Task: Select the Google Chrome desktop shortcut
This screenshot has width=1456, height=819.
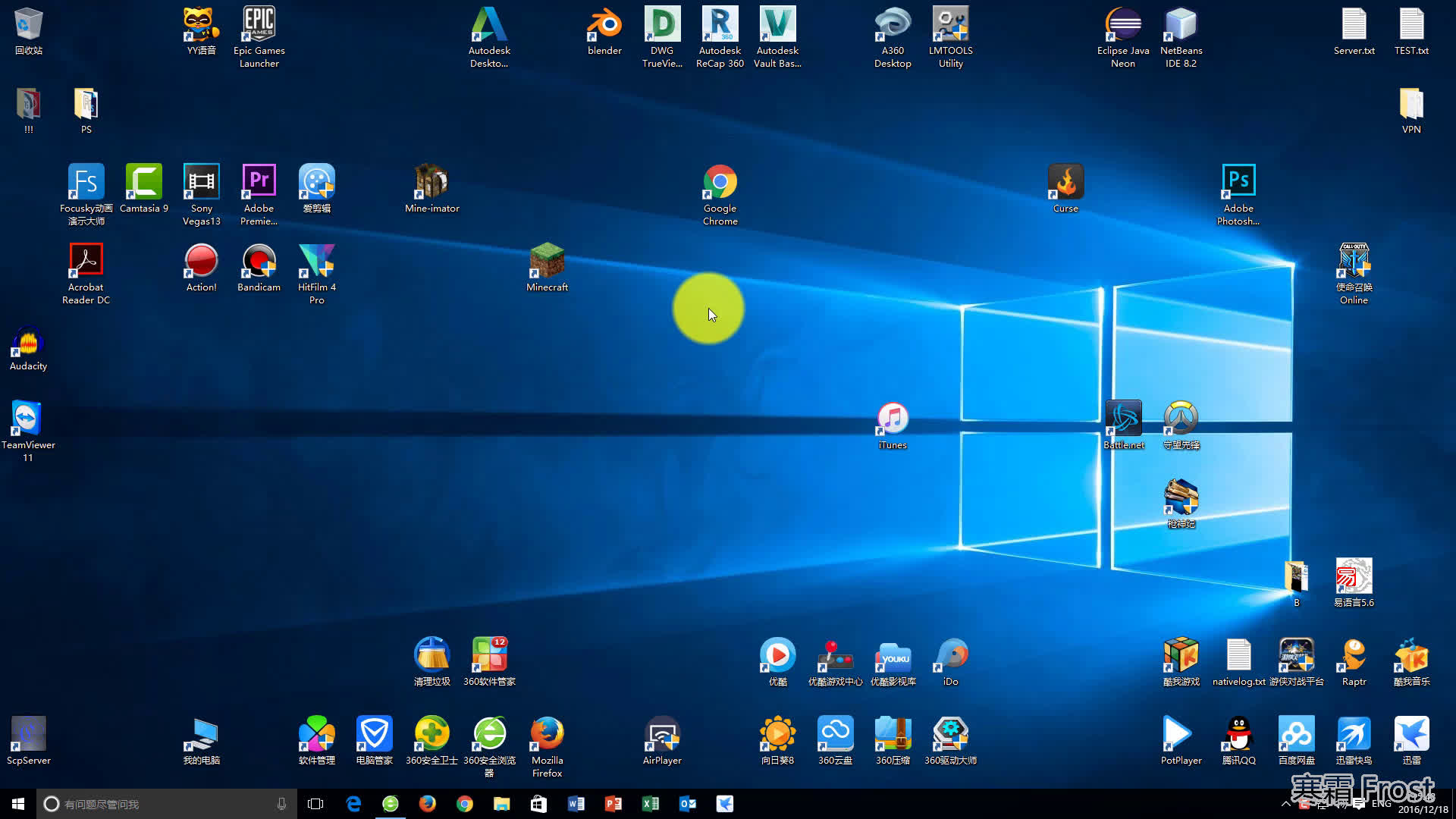Action: pyautogui.click(x=720, y=195)
